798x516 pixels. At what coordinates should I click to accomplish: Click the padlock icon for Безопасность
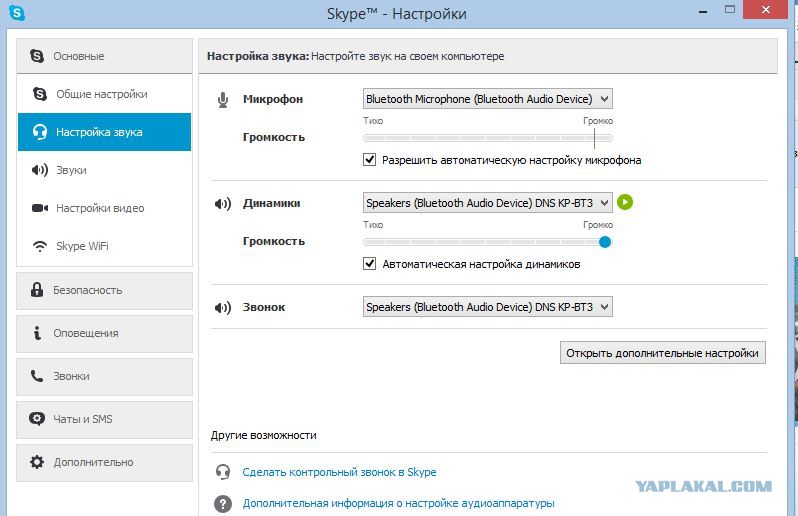coord(37,290)
